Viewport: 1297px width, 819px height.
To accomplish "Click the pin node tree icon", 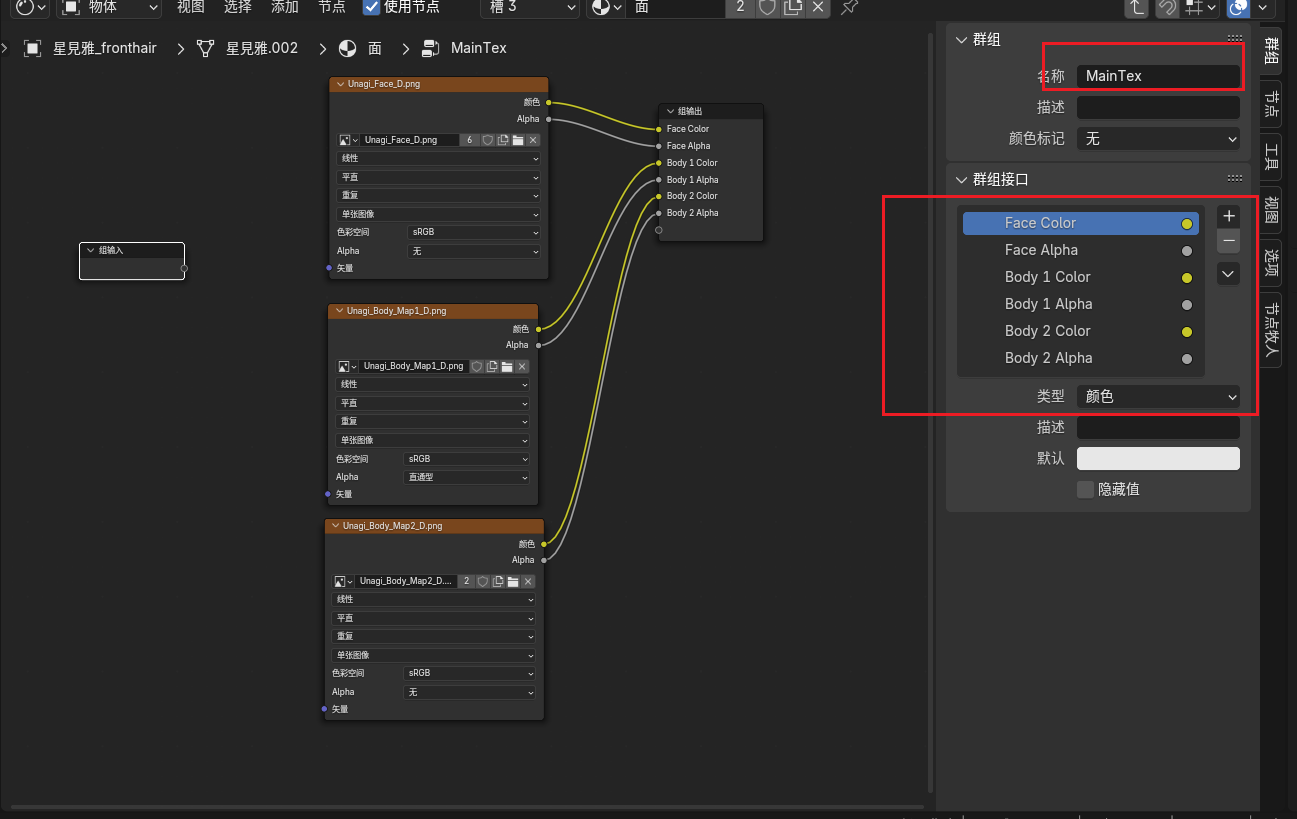I will click(x=849, y=7).
